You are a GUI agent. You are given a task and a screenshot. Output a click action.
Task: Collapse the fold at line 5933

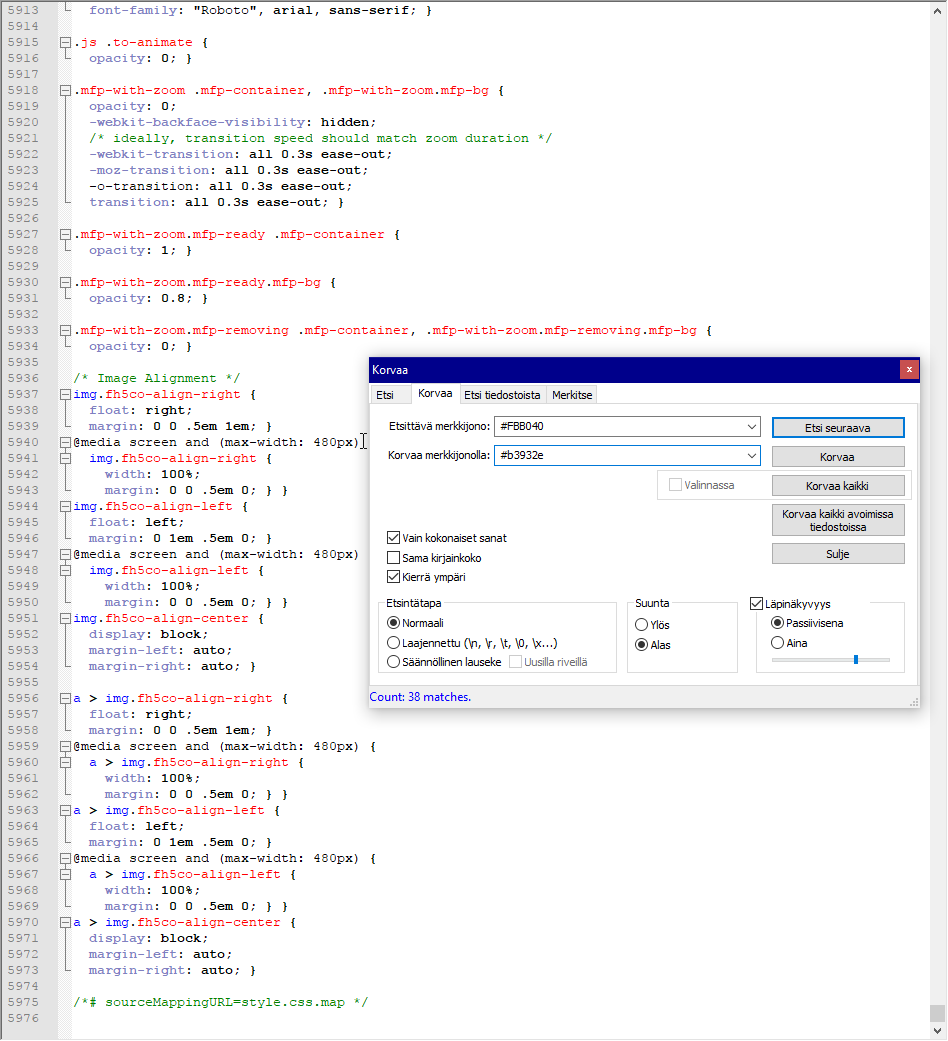coord(65,330)
